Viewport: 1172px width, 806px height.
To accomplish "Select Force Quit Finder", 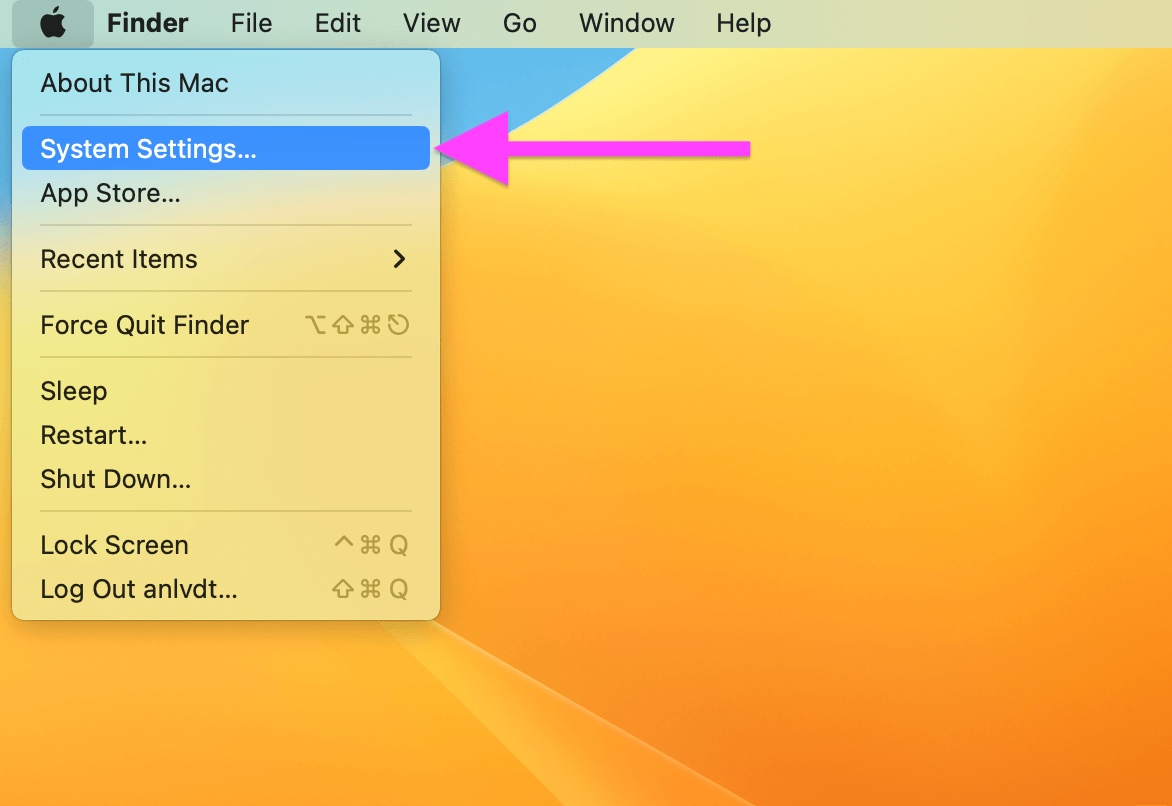I will [144, 324].
